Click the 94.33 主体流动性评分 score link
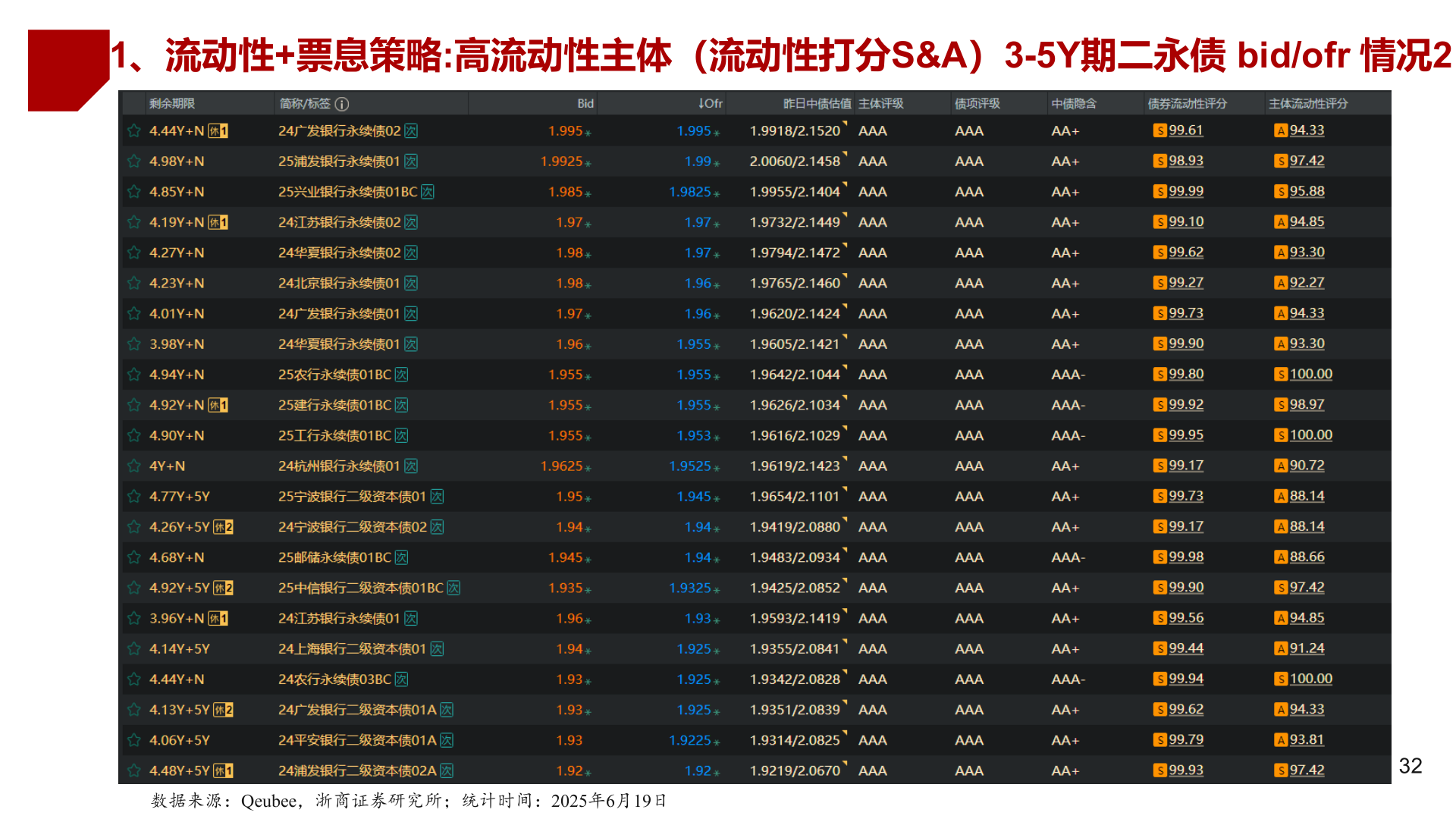The height and width of the screenshot is (819, 1456). (x=1306, y=130)
